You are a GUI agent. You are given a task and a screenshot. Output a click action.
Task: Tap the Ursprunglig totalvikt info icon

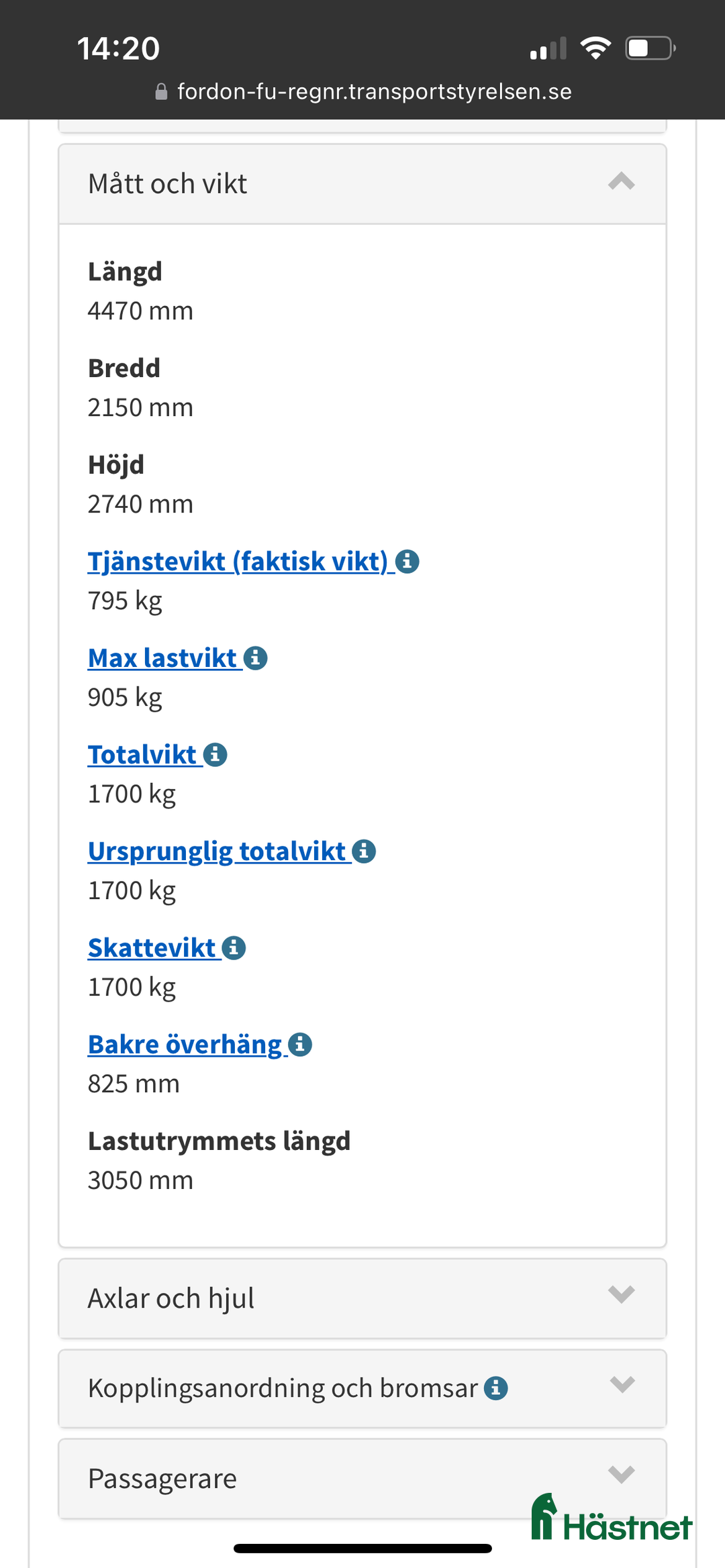click(x=362, y=851)
